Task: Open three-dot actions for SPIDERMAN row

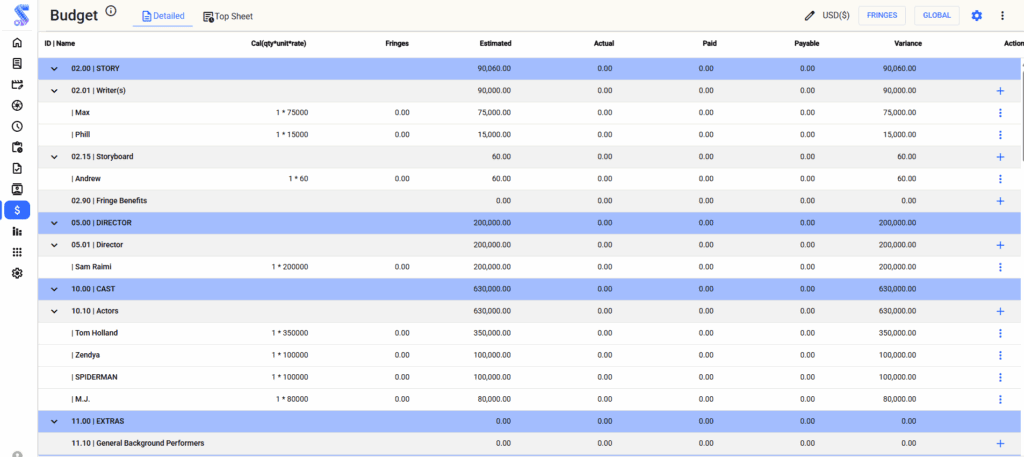Action: click(x=1000, y=377)
